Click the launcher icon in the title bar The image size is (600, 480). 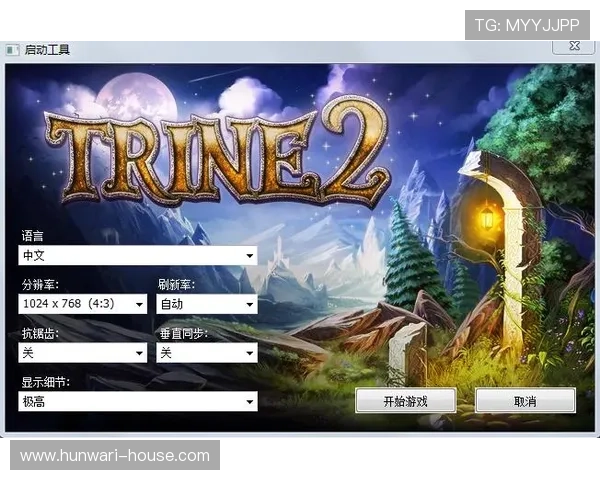[11, 49]
